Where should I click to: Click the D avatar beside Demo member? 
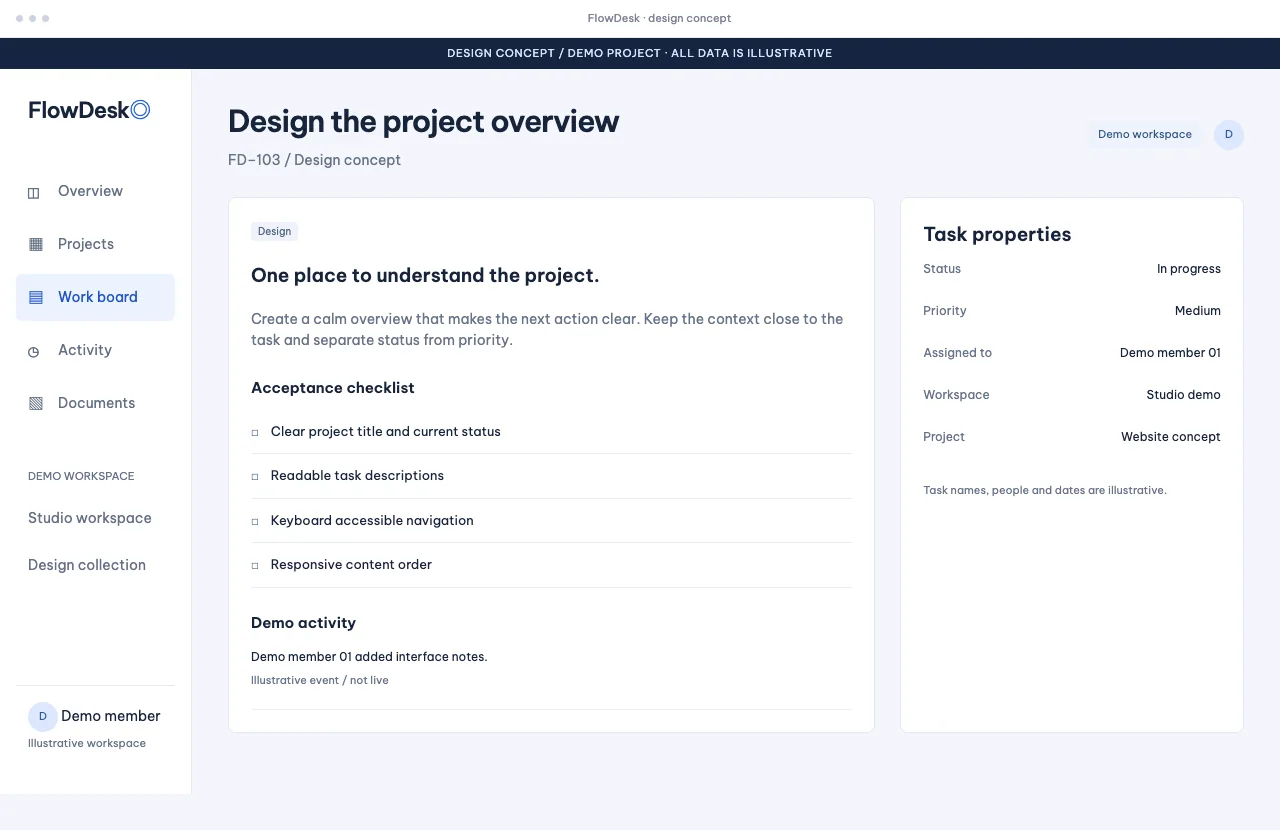click(43, 716)
